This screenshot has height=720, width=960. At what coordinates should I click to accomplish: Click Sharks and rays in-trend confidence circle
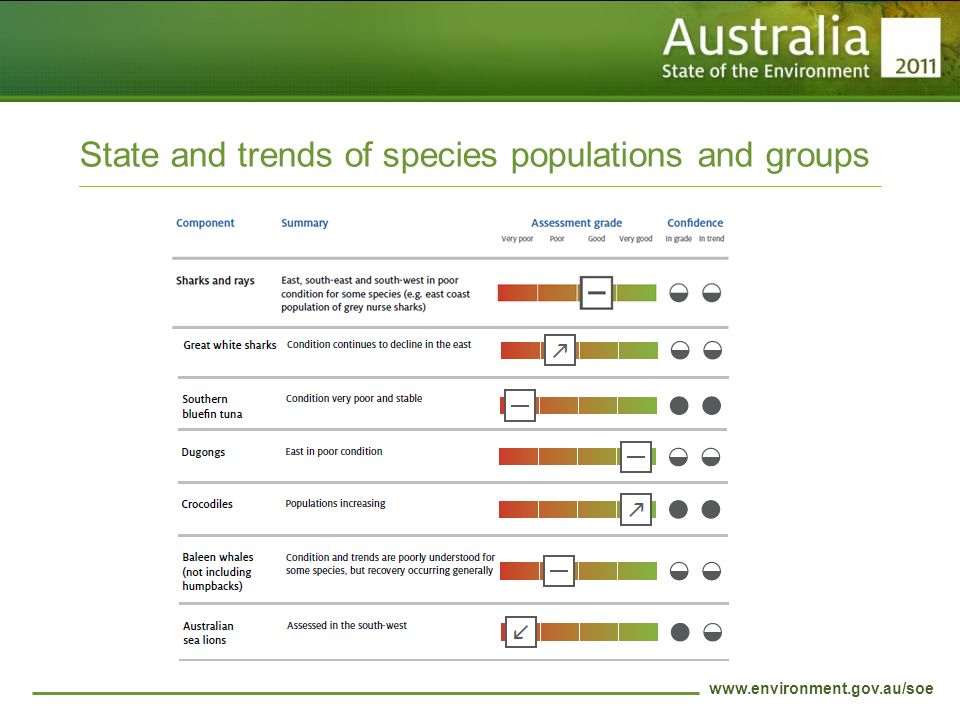click(x=711, y=293)
